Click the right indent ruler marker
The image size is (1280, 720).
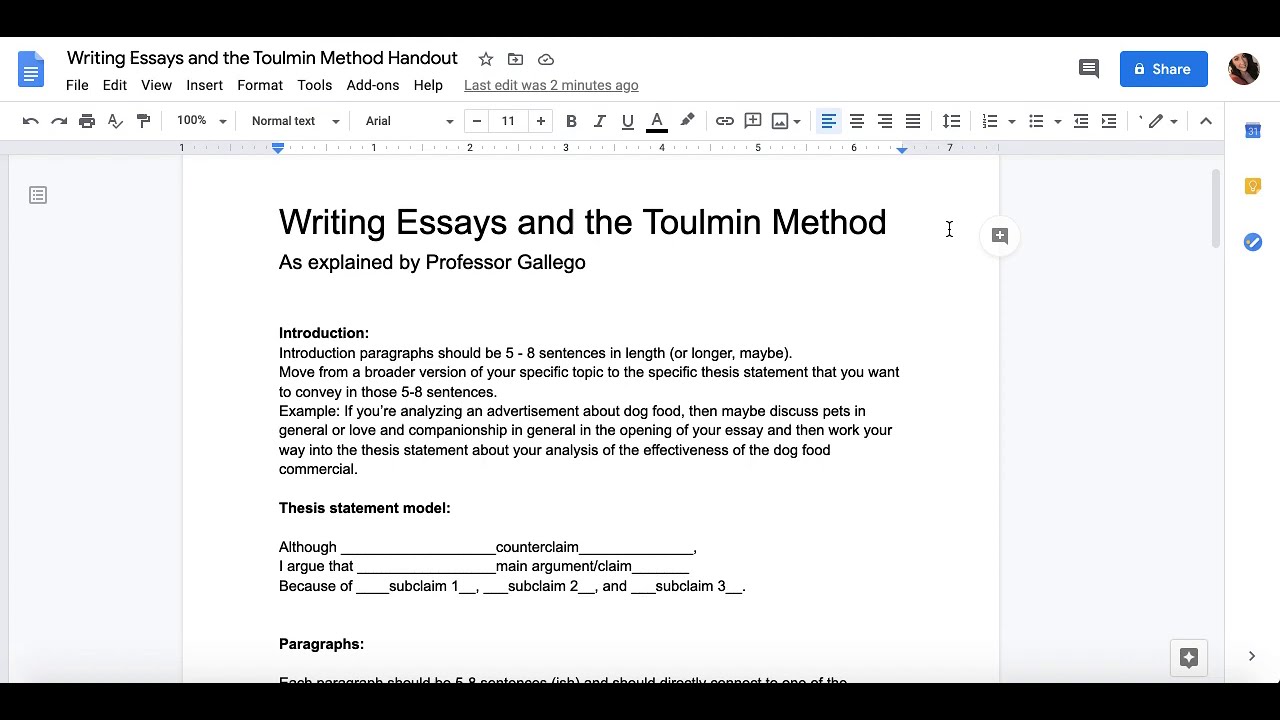tap(902, 148)
